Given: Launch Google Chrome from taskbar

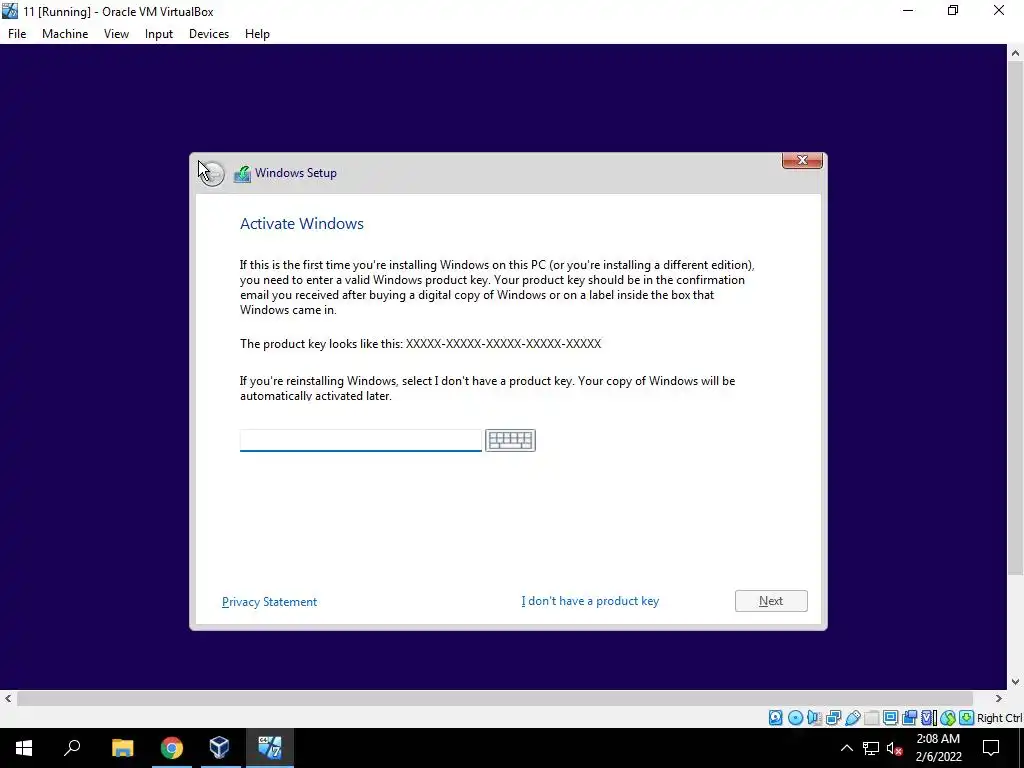Looking at the screenshot, I should pos(172,748).
